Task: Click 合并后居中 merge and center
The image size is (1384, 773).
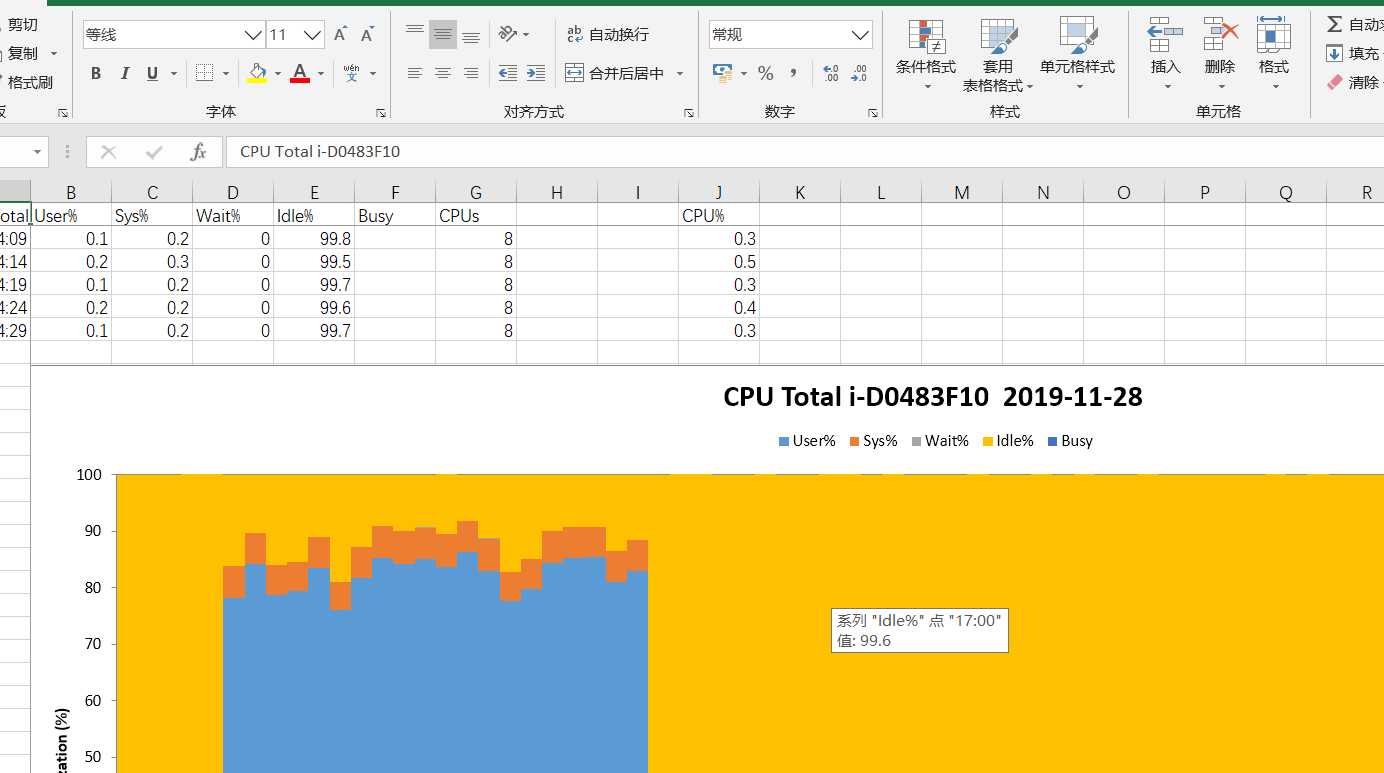Action: 615,73
